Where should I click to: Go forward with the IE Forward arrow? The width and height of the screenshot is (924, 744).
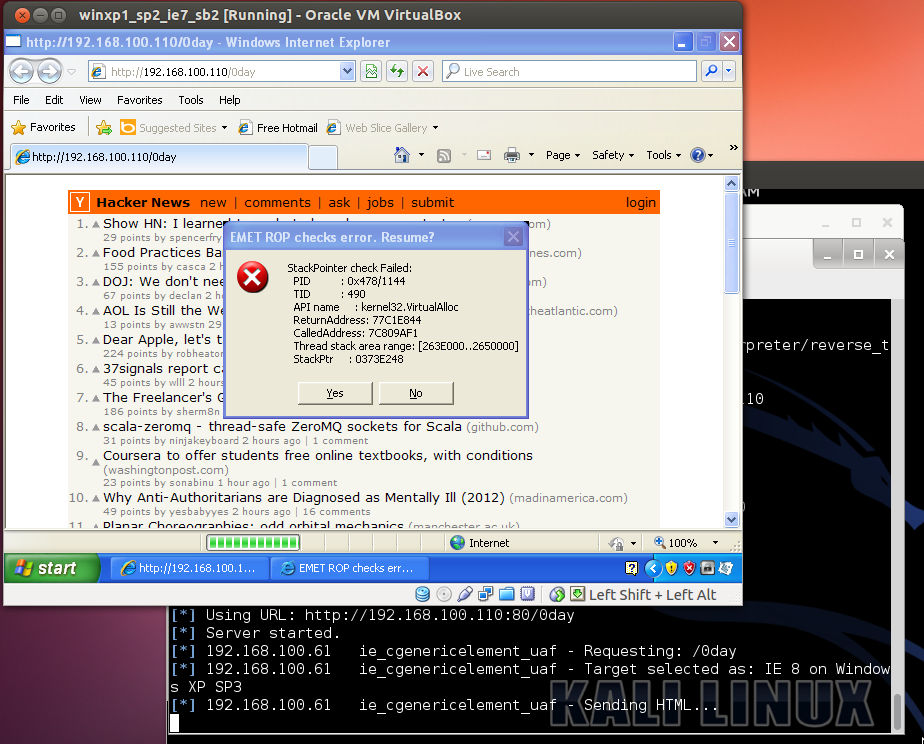click(x=50, y=72)
